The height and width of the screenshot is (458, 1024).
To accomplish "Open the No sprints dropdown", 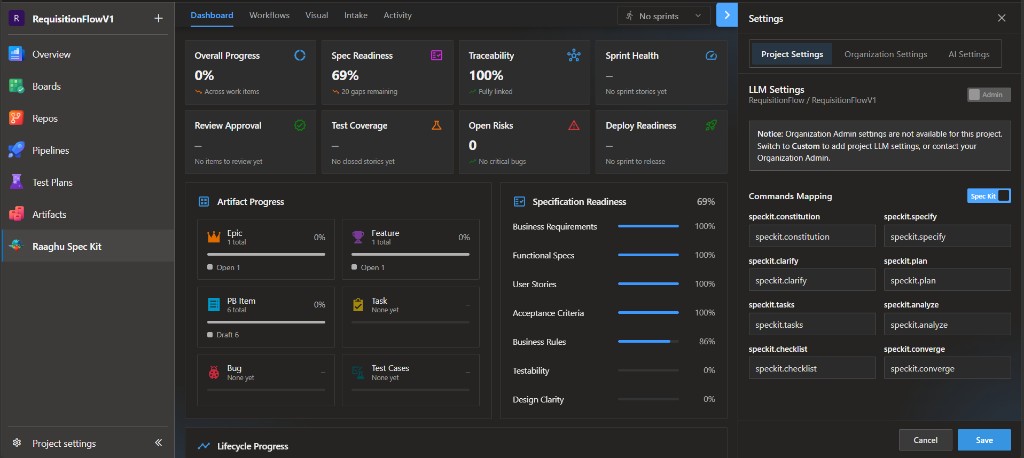I will [x=664, y=16].
